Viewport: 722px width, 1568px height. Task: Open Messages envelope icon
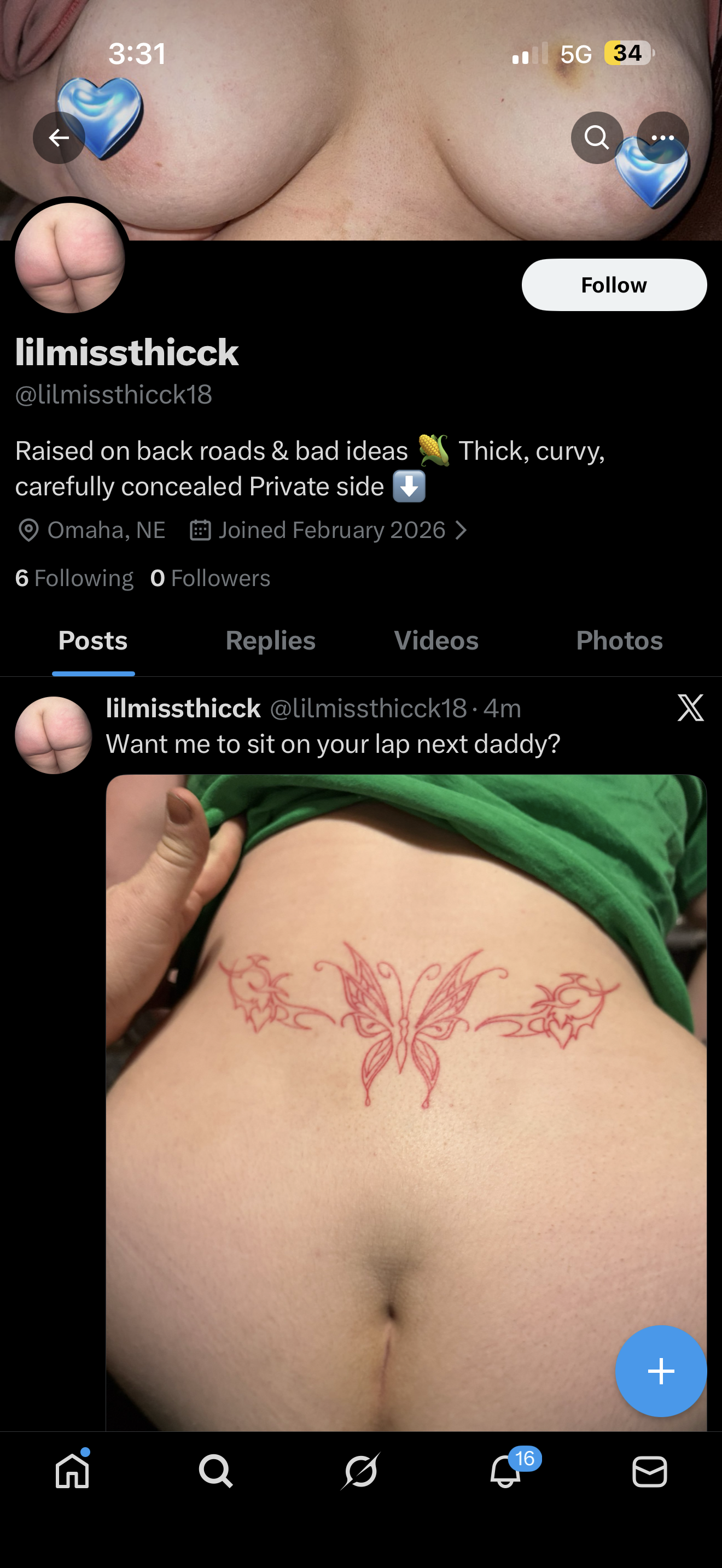(x=650, y=1472)
